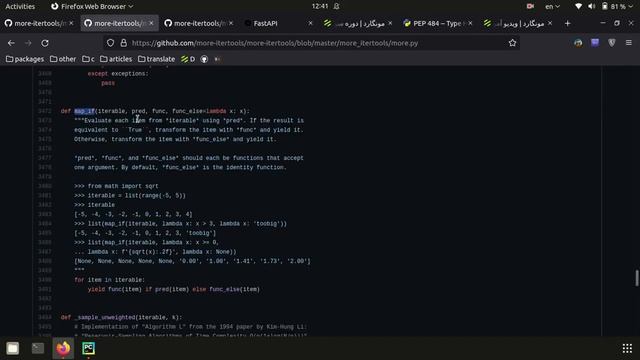640x360 pixels.
Task: Open the translate bookmarks folder
Action: pyautogui.click(x=156, y=59)
